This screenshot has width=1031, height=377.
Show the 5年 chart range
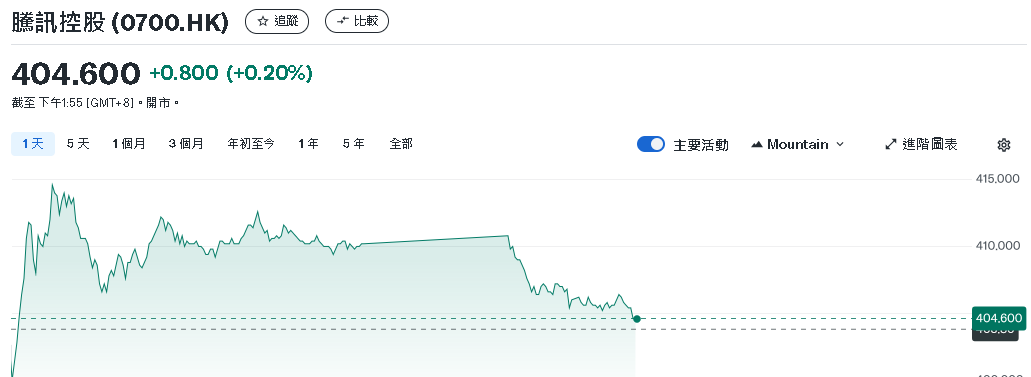(x=353, y=144)
